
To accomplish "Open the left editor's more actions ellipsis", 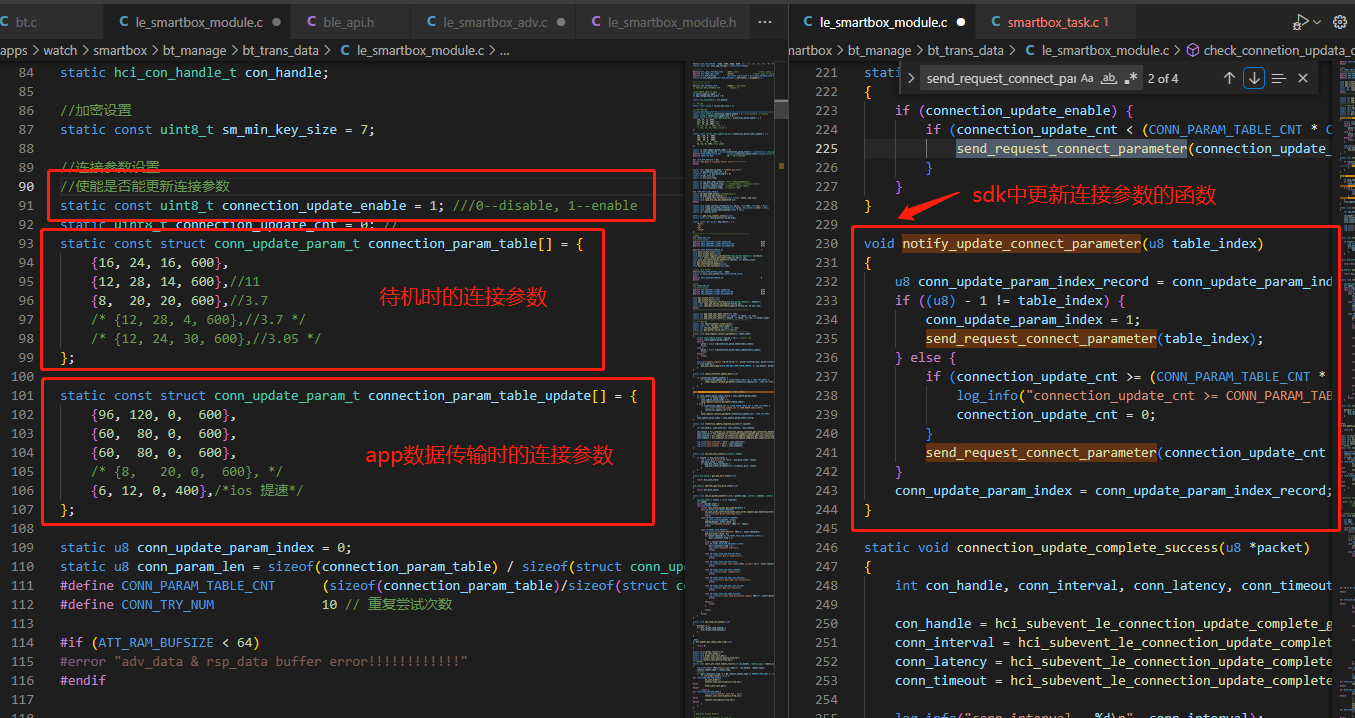I will click(765, 21).
